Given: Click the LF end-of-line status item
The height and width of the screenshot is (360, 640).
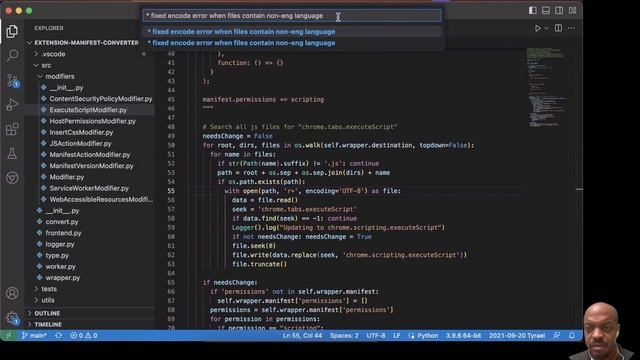Looking at the screenshot, I should click(397, 336).
